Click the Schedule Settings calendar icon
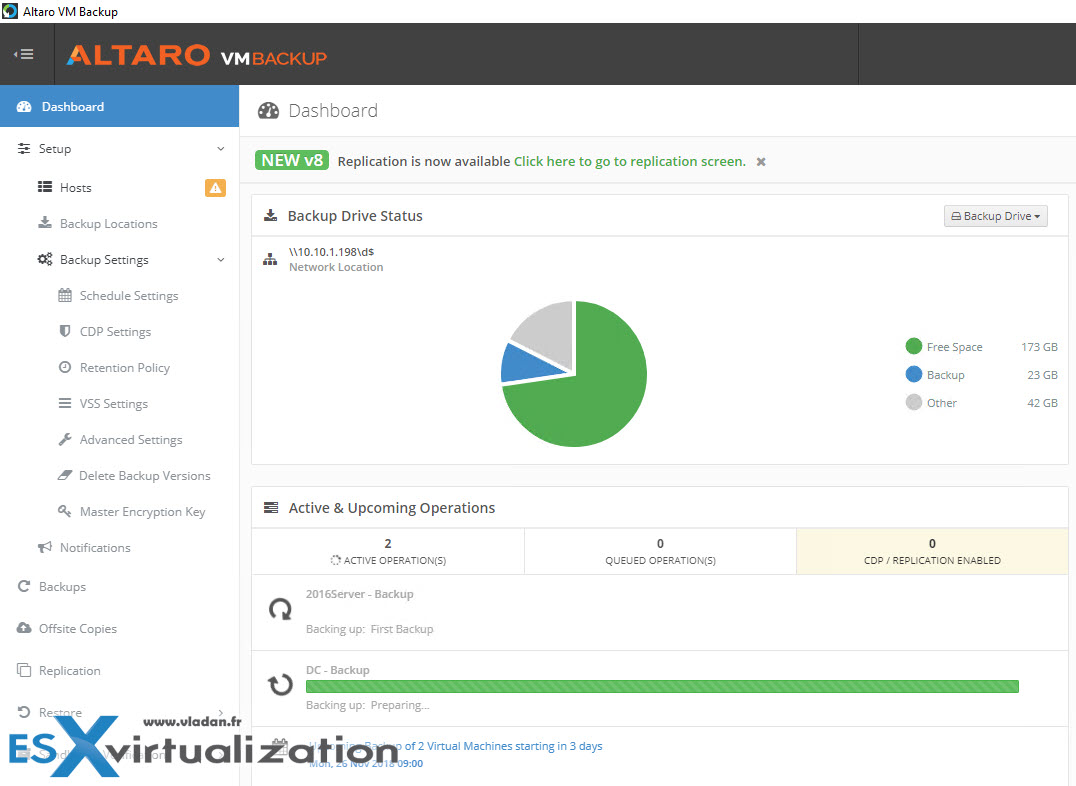The height and width of the screenshot is (786, 1076). pos(65,295)
